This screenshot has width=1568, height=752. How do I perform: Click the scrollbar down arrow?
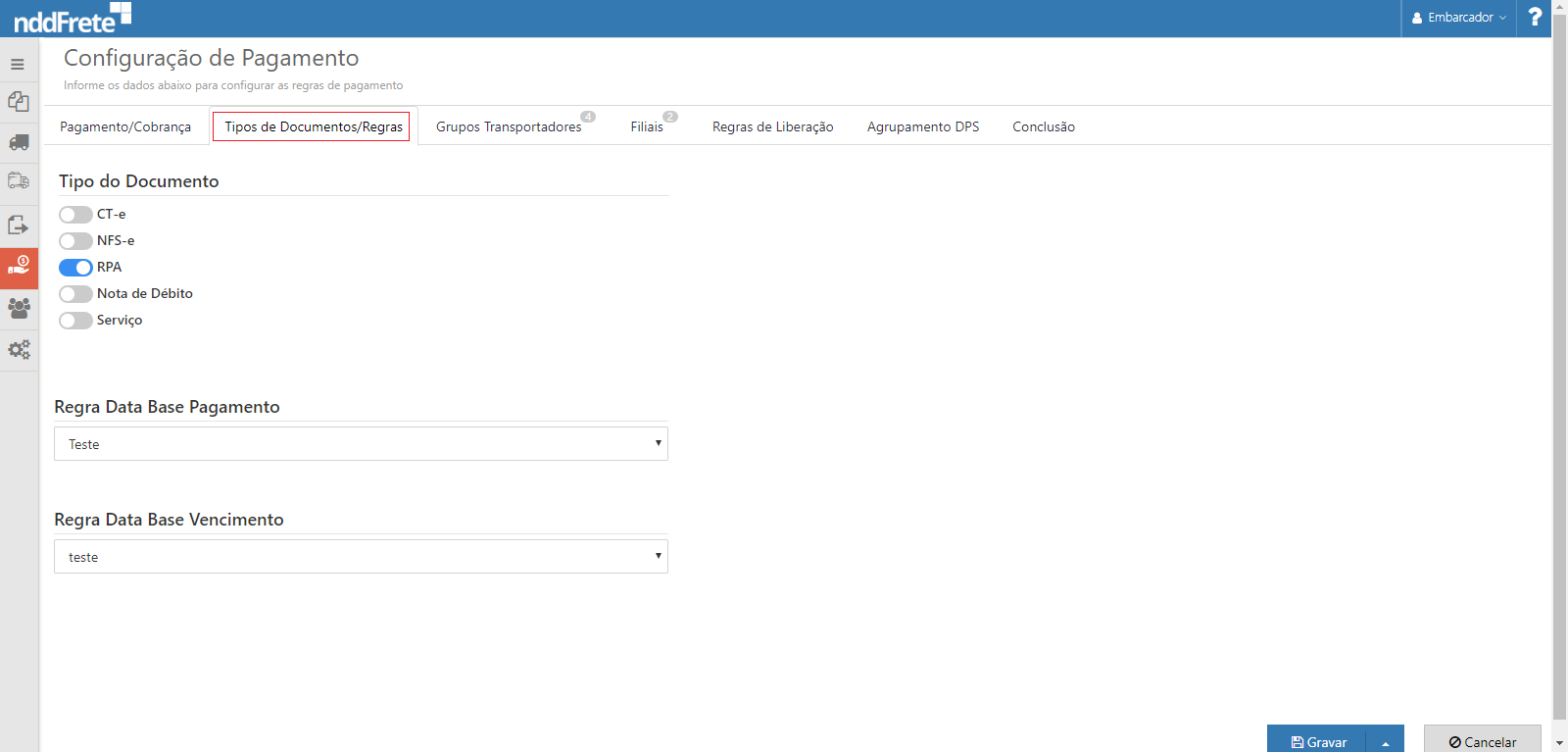coord(1559,743)
